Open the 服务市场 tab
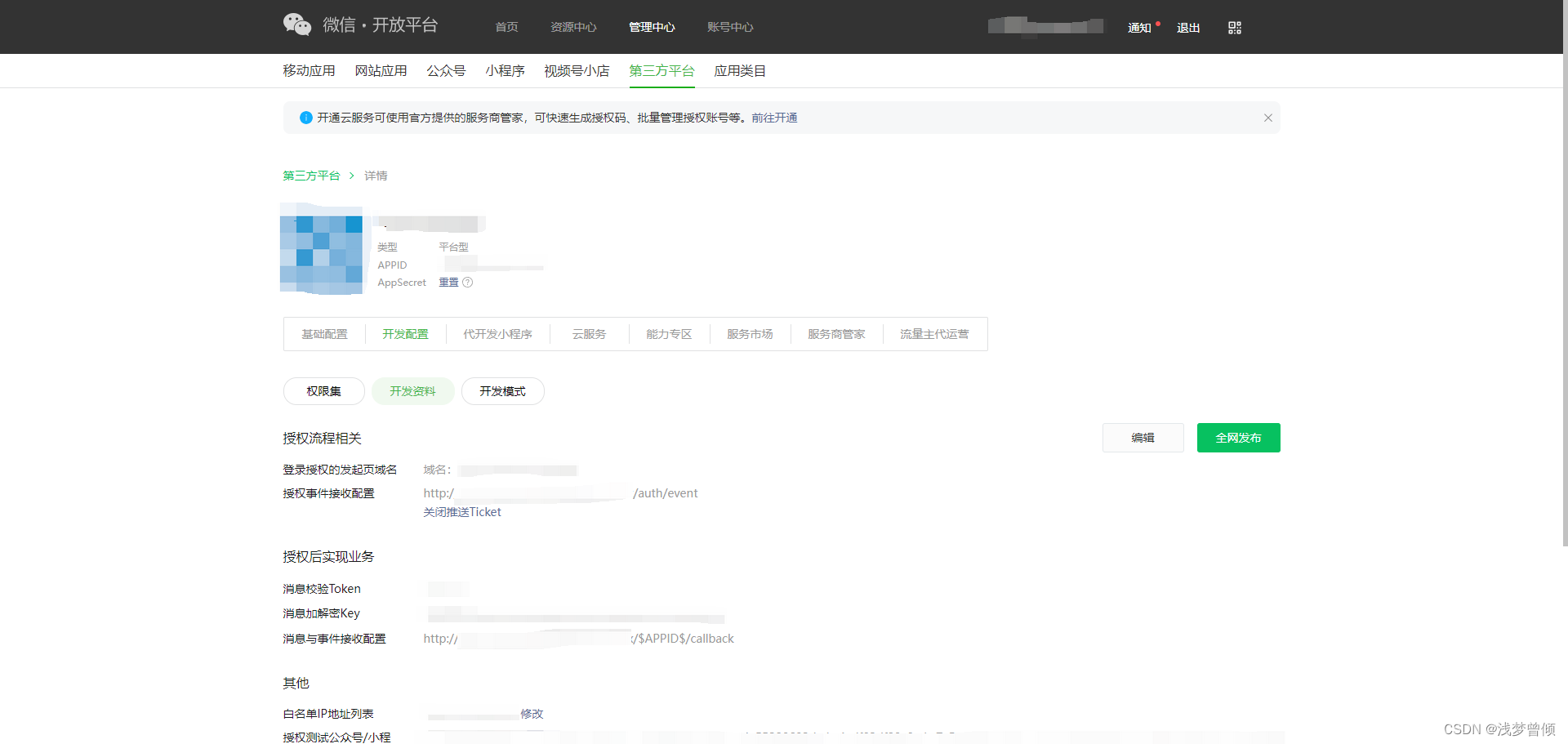 pyautogui.click(x=750, y=334)
